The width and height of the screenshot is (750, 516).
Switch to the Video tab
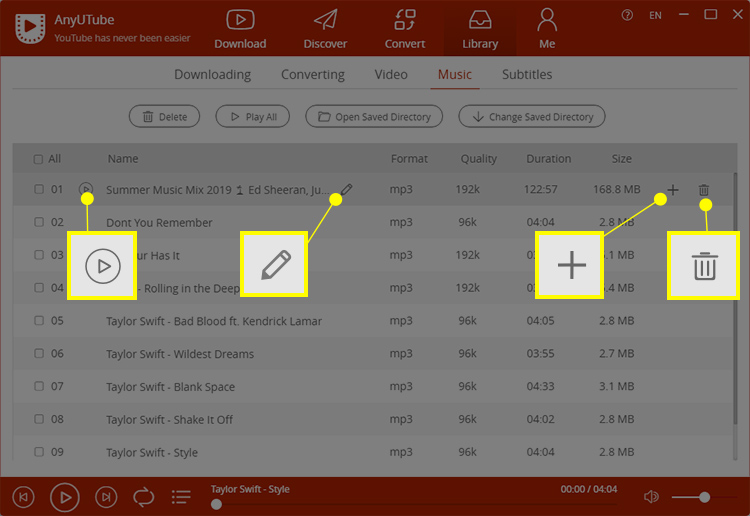tap(391, 75)
